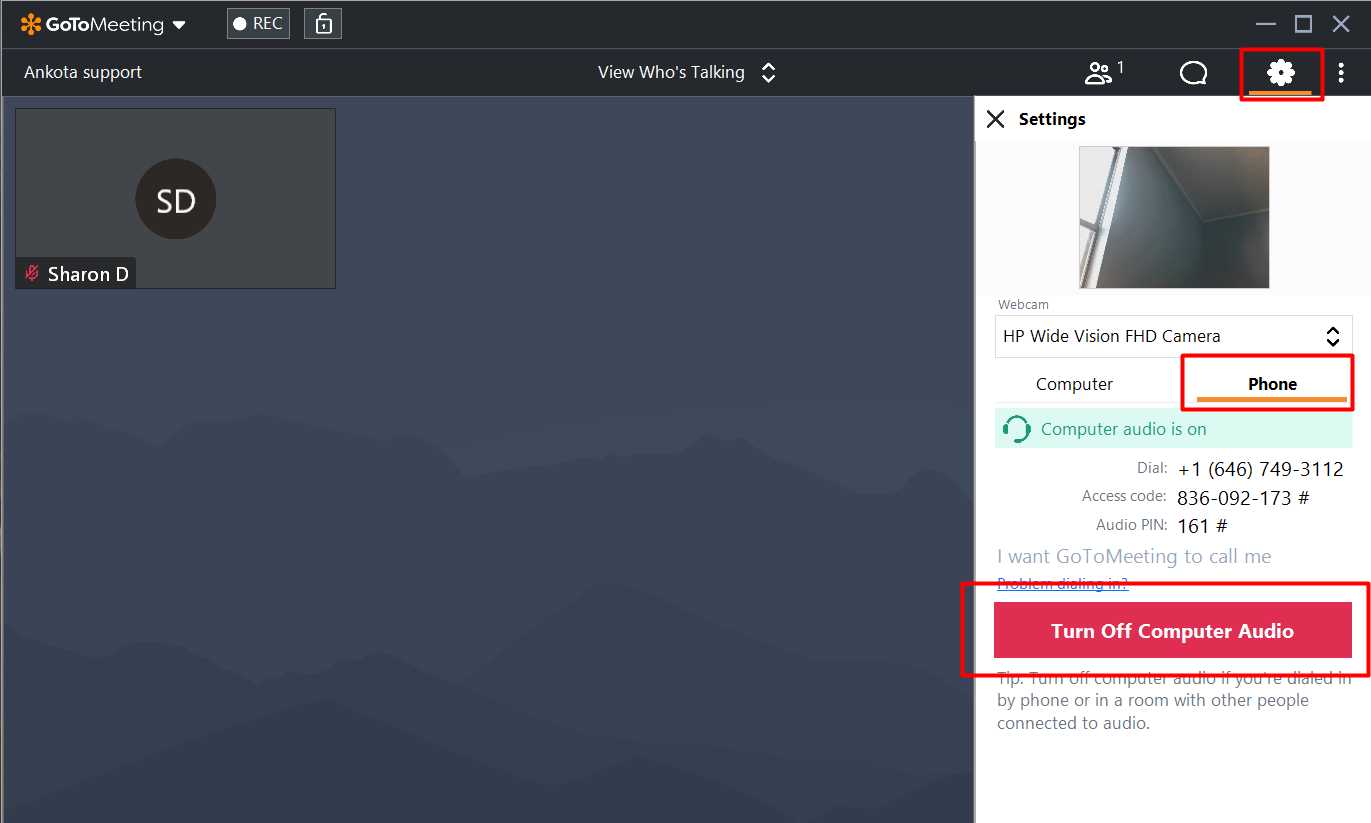
Task: Switch to the Phone audio tab
Action: (1272, 384)
